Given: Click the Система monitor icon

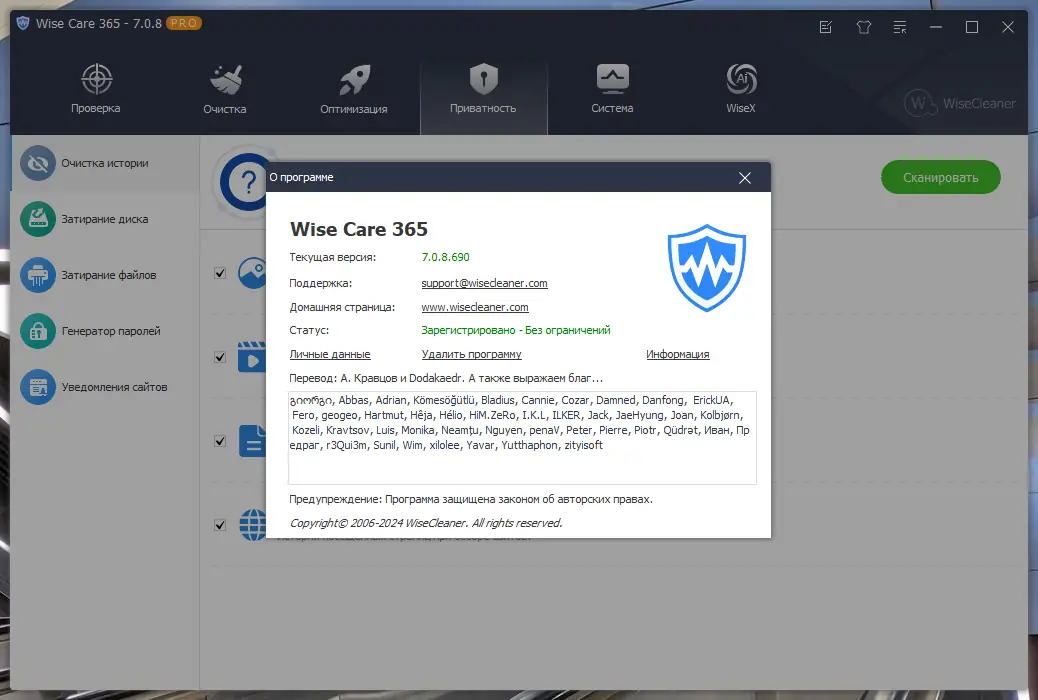Looking at the screenshot, I should tap(612, 79).
